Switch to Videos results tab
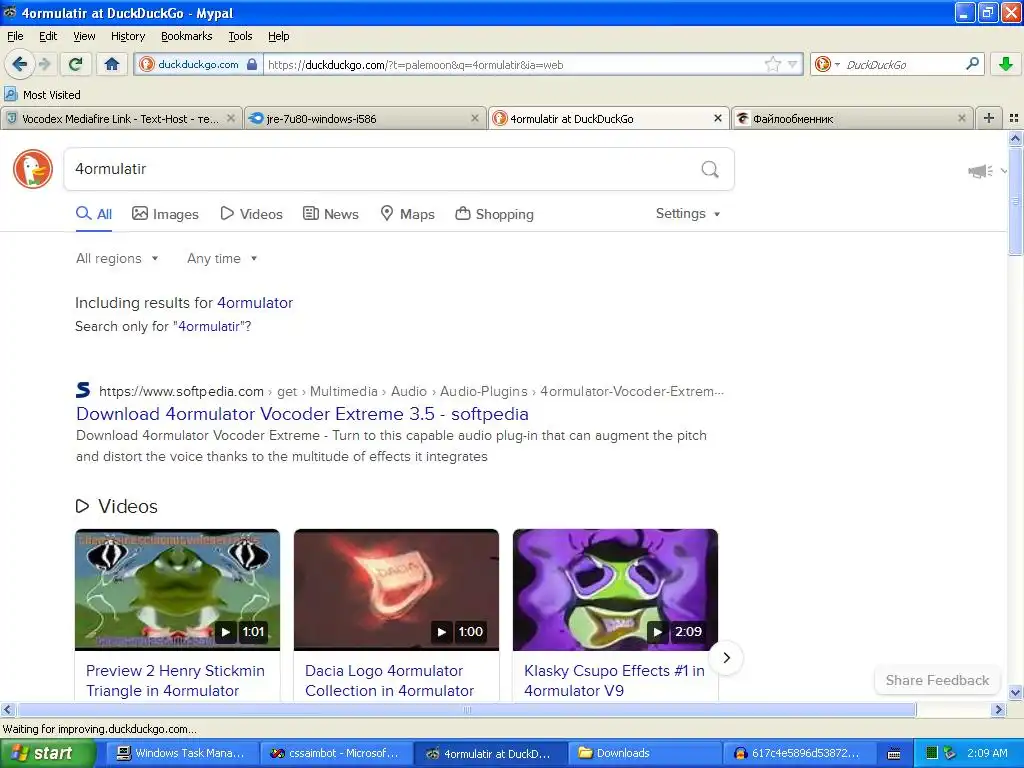 251,214
